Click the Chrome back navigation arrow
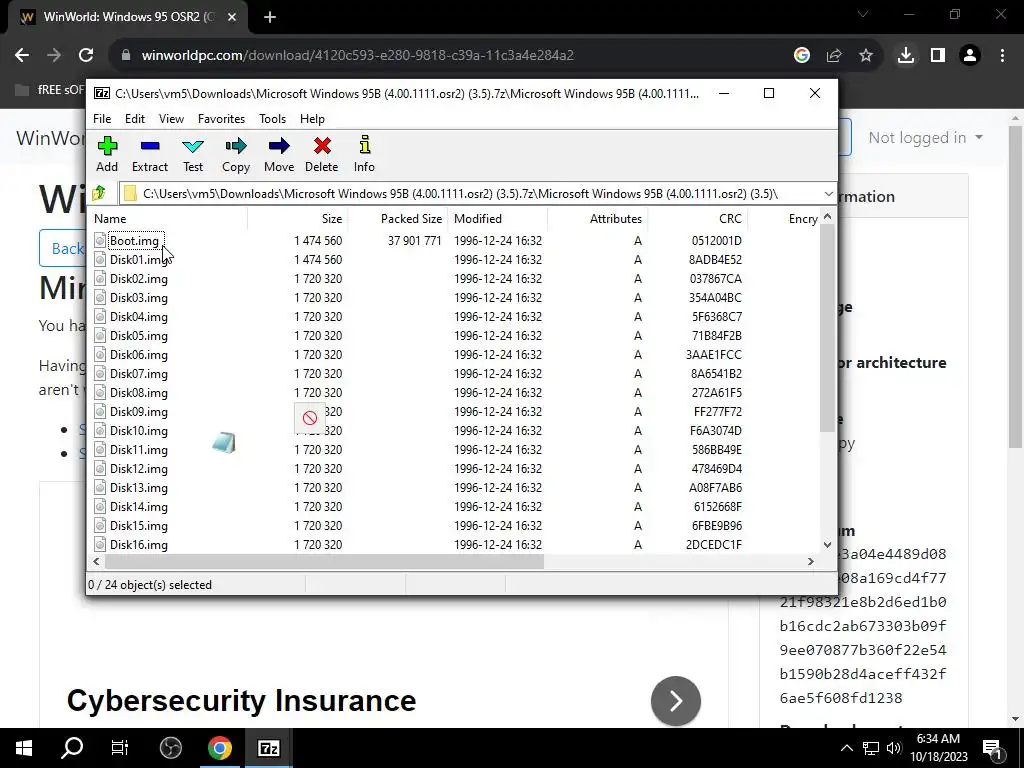Viewport: 1024px width, 768px height. coord(22,56)
